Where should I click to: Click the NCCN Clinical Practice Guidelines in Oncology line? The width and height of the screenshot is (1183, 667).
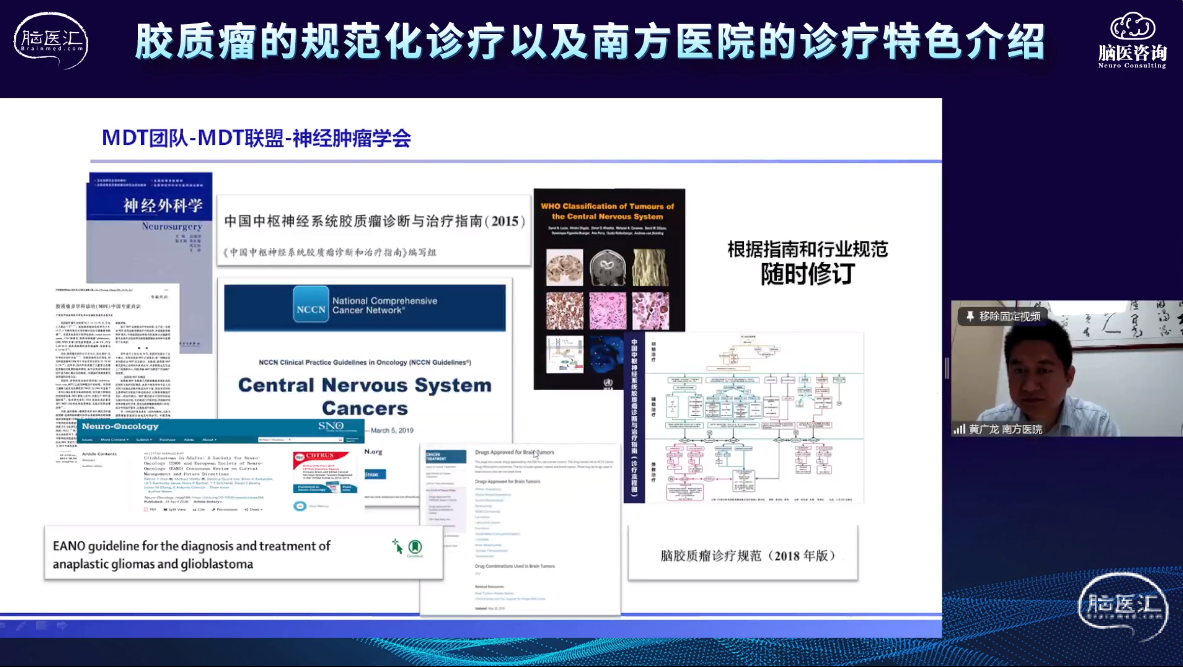(x=365, y=362)
